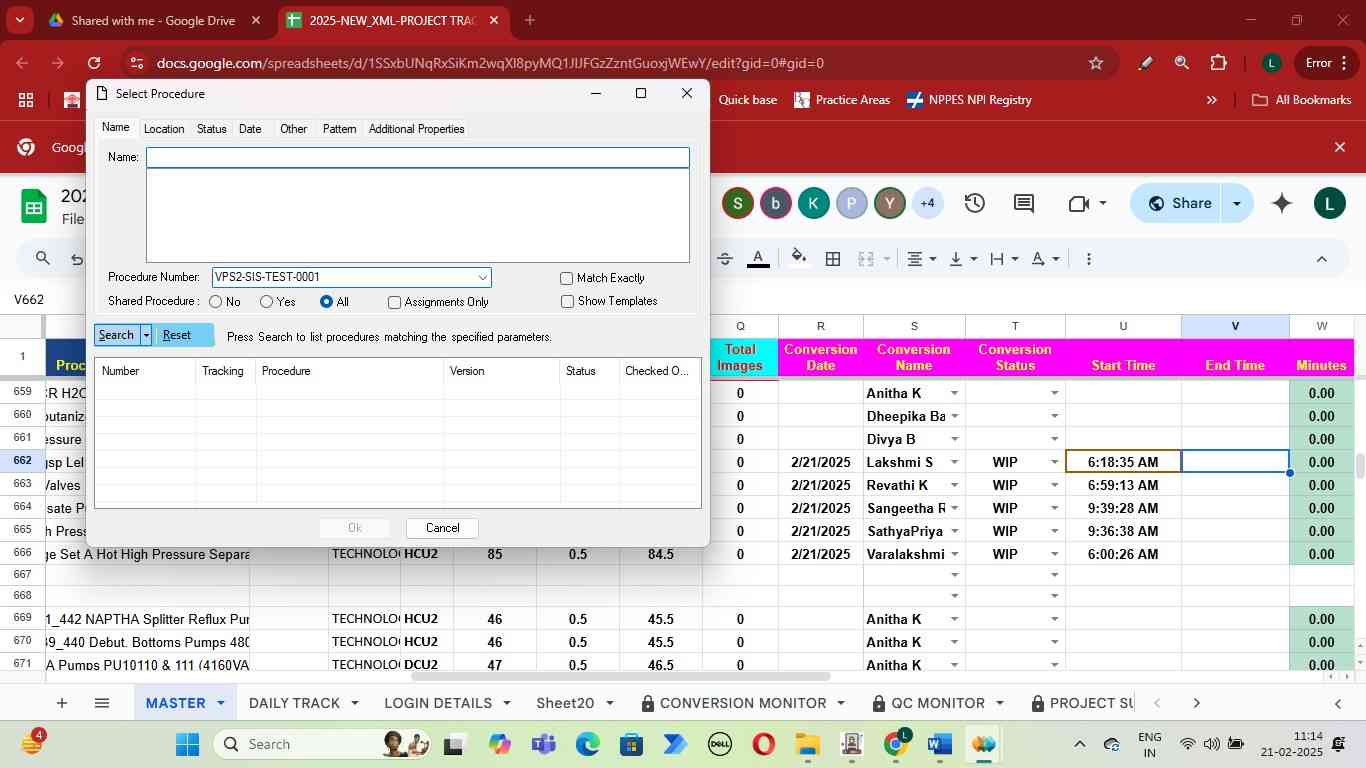Click the add new sheet plus icon
Viewport: 1366px width, 768px height.
pos(61,703)
